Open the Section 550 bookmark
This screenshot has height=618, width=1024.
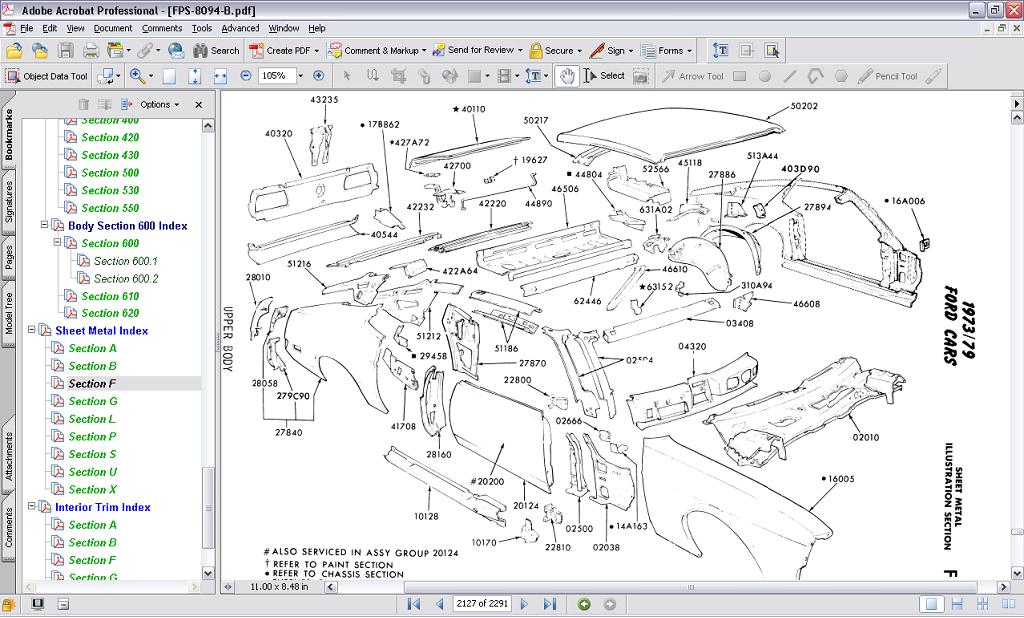(x=110, y=208)
